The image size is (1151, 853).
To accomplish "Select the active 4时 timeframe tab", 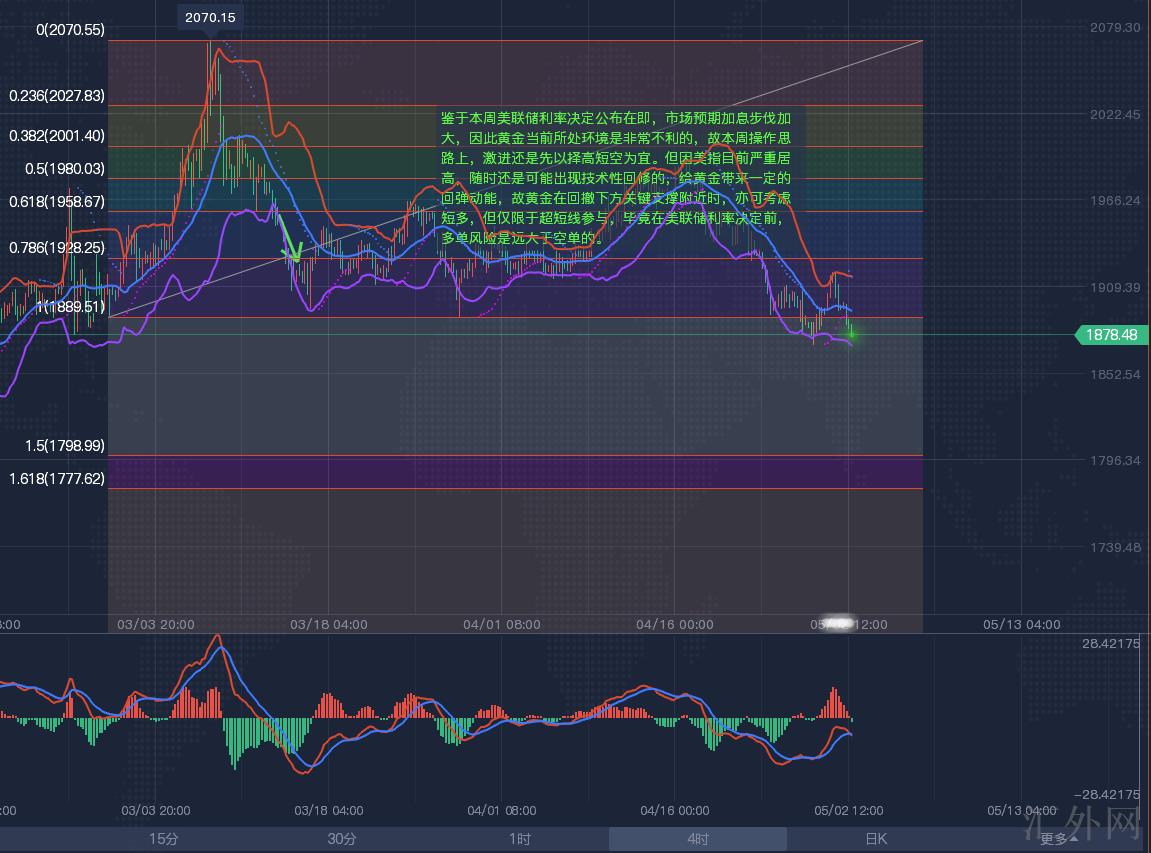I will coord(697,839).
